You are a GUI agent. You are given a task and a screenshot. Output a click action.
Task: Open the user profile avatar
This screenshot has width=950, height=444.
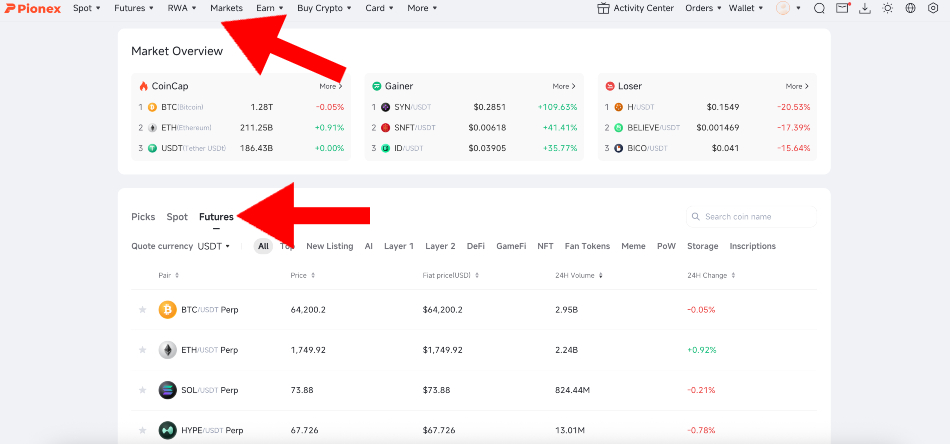tap(783, 8)
